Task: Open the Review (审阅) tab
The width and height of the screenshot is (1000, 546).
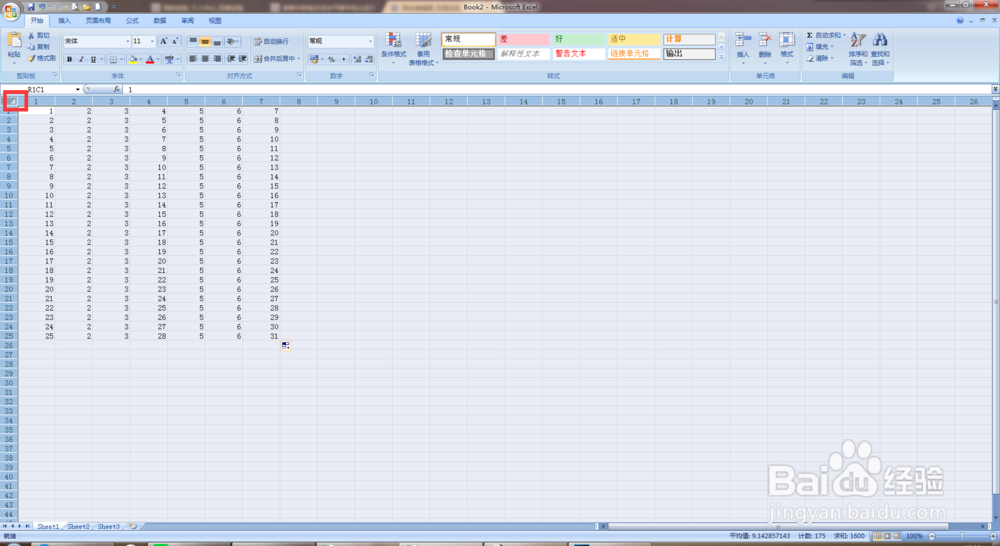Action: (x=187, y=20)
